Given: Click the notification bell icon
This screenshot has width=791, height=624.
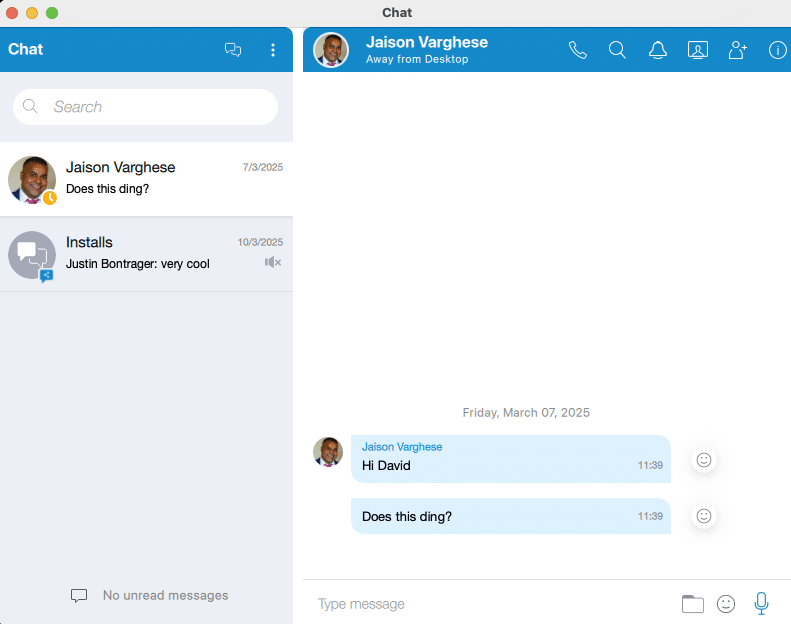Looking at the screenshot, I should coord(658,50).
